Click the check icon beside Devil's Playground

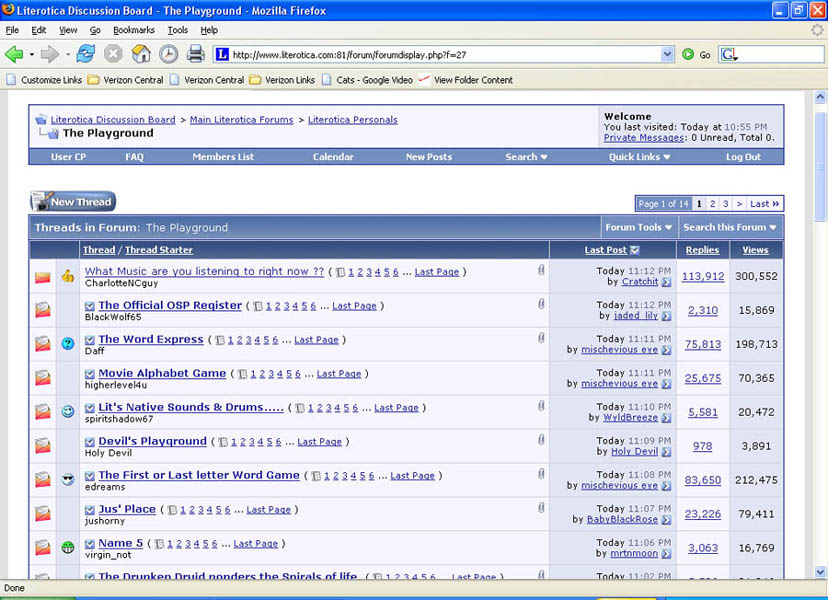(x=90, y=442)
